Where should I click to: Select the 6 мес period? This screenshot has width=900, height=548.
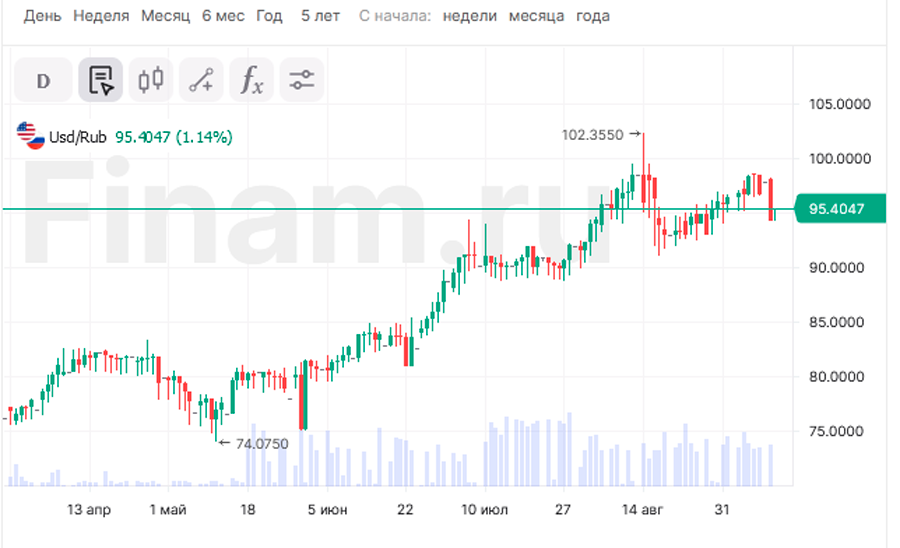[x=222, y=16]
